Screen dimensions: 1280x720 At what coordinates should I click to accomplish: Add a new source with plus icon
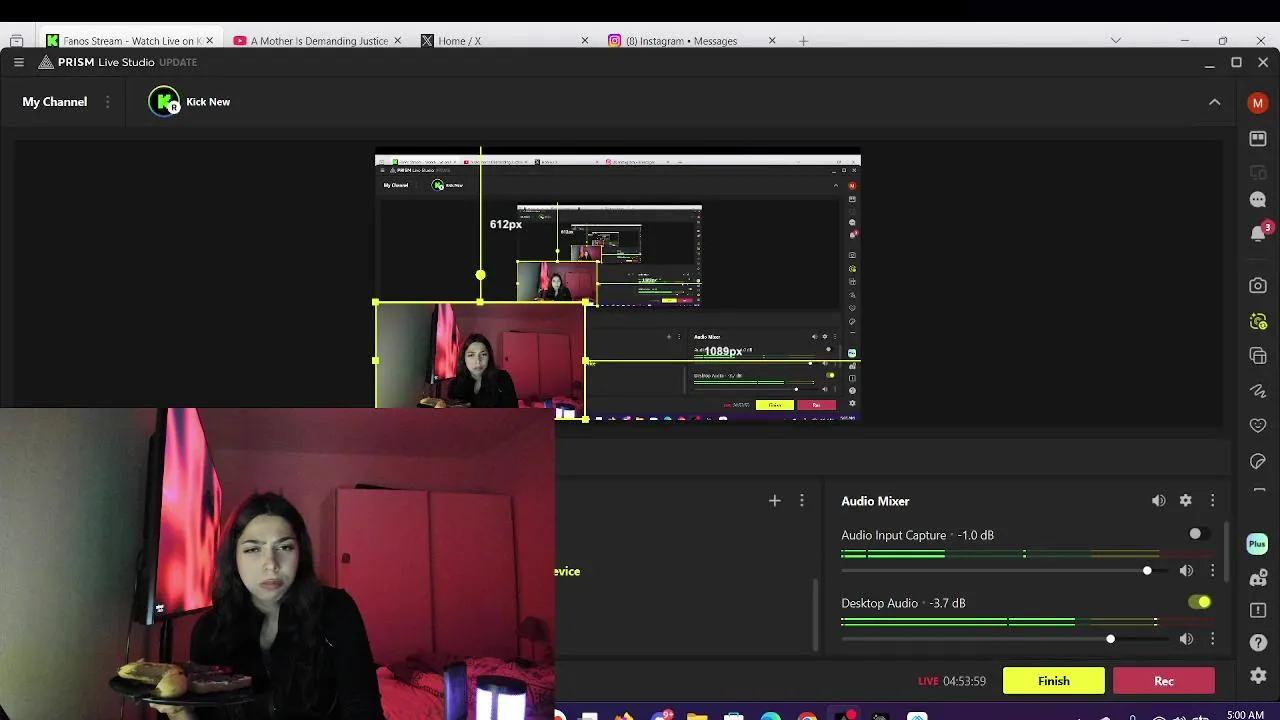[x=774, y=500]
